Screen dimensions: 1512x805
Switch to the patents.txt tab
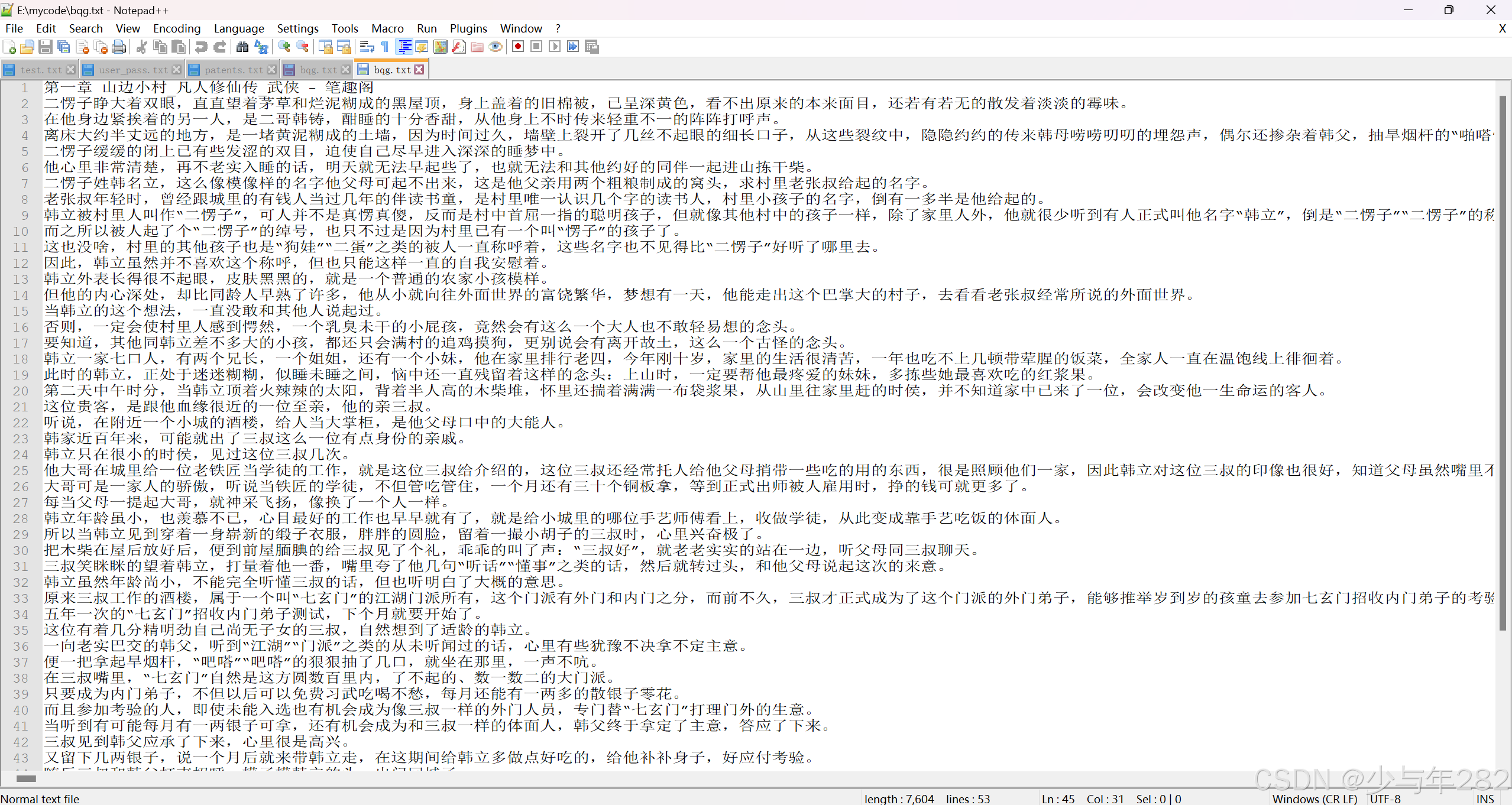(233, 70)
